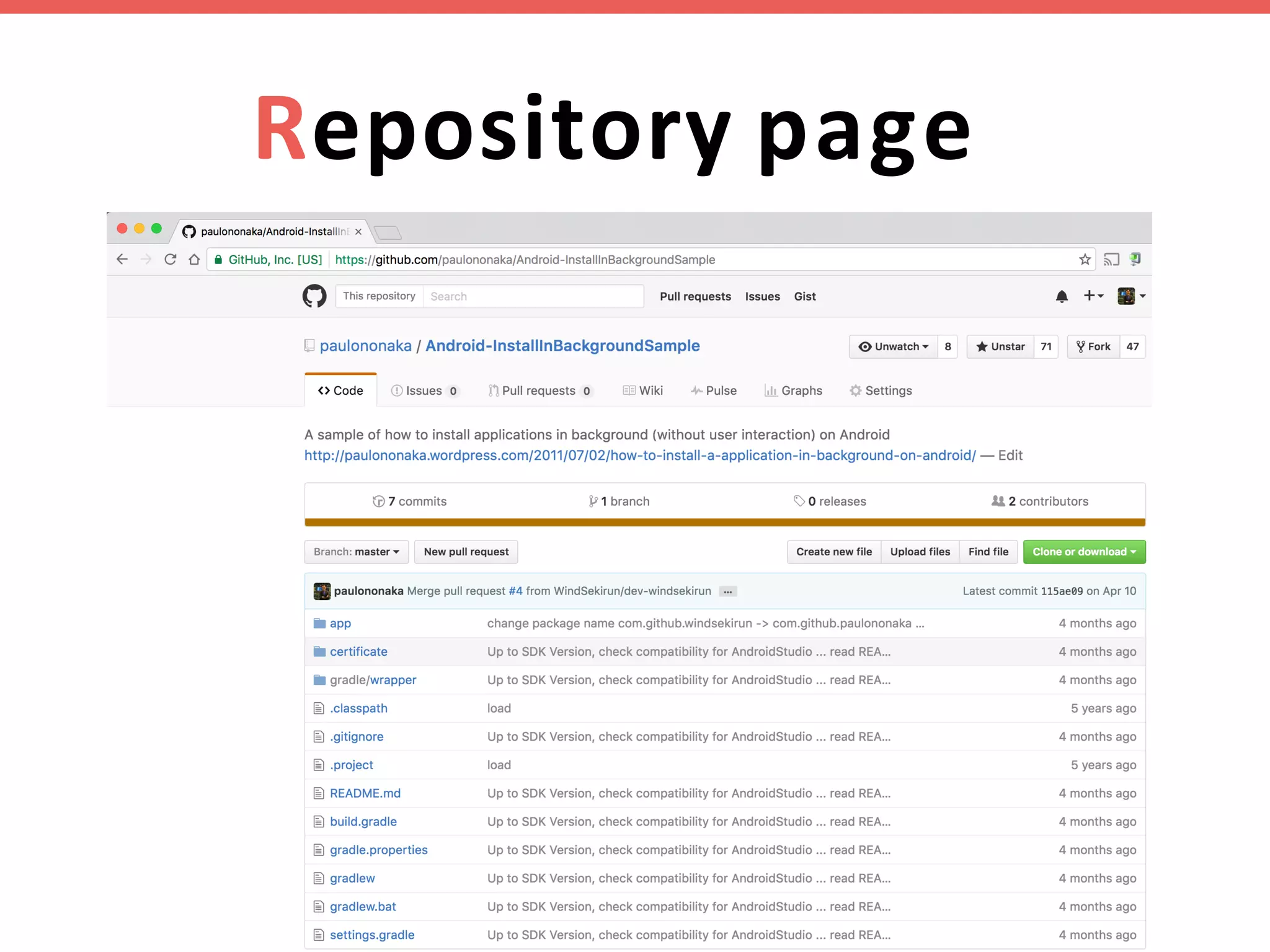Image resolution: width=1270 pixels, height=952 pixels.
Task: Bookmark this page with the star
Action: point(1085,259)
